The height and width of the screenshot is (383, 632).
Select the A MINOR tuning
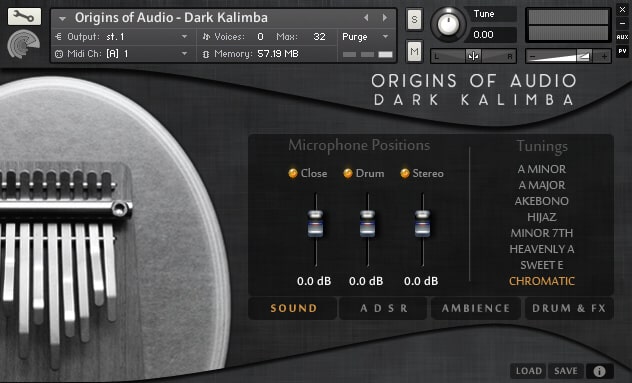(542, 169)
